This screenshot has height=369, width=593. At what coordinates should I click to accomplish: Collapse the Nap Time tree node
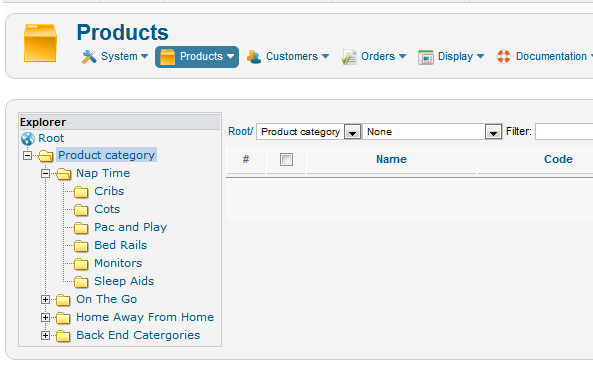pos(45,174)
